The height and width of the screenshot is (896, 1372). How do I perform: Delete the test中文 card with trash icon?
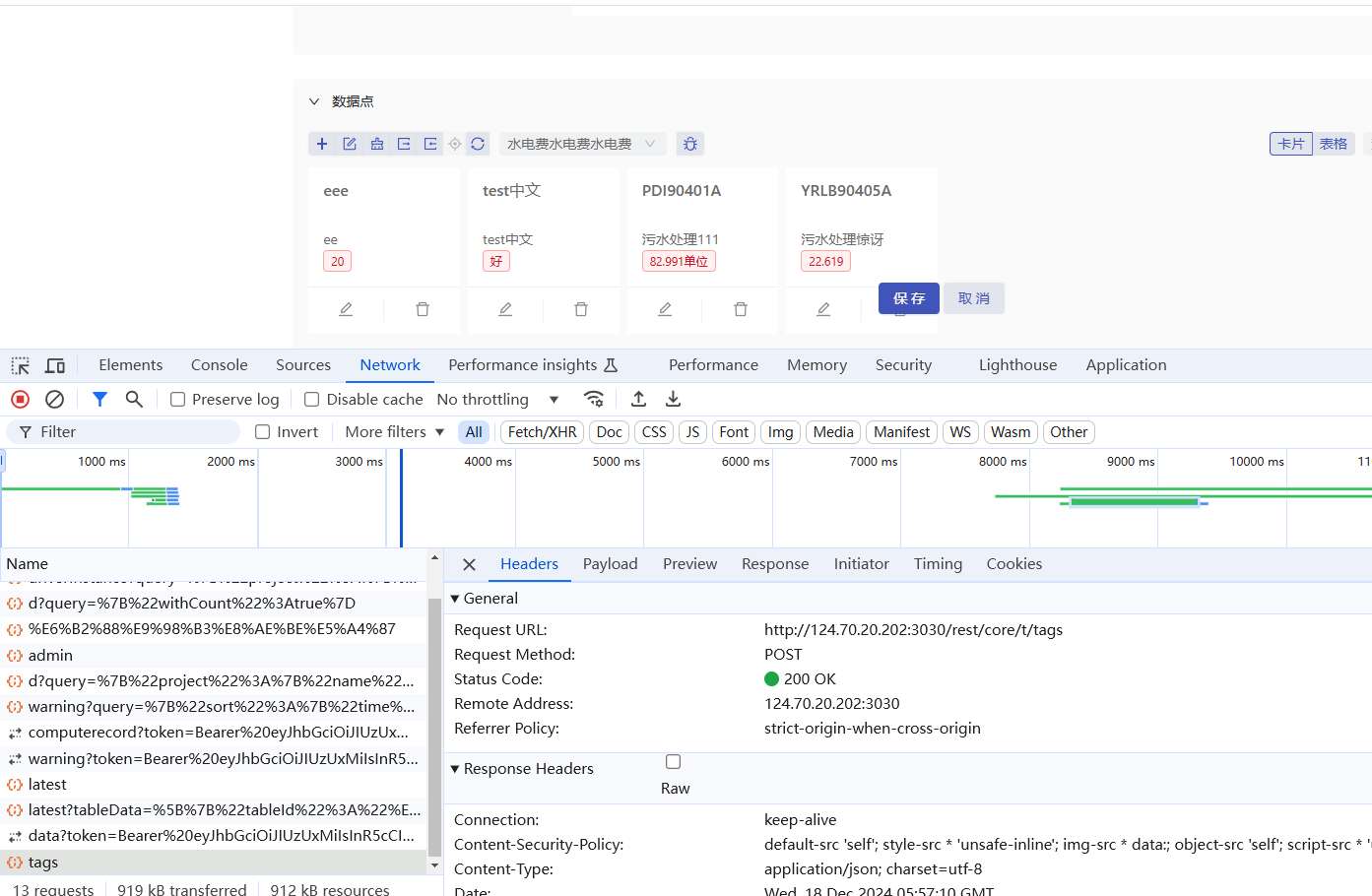pos(581,309)
